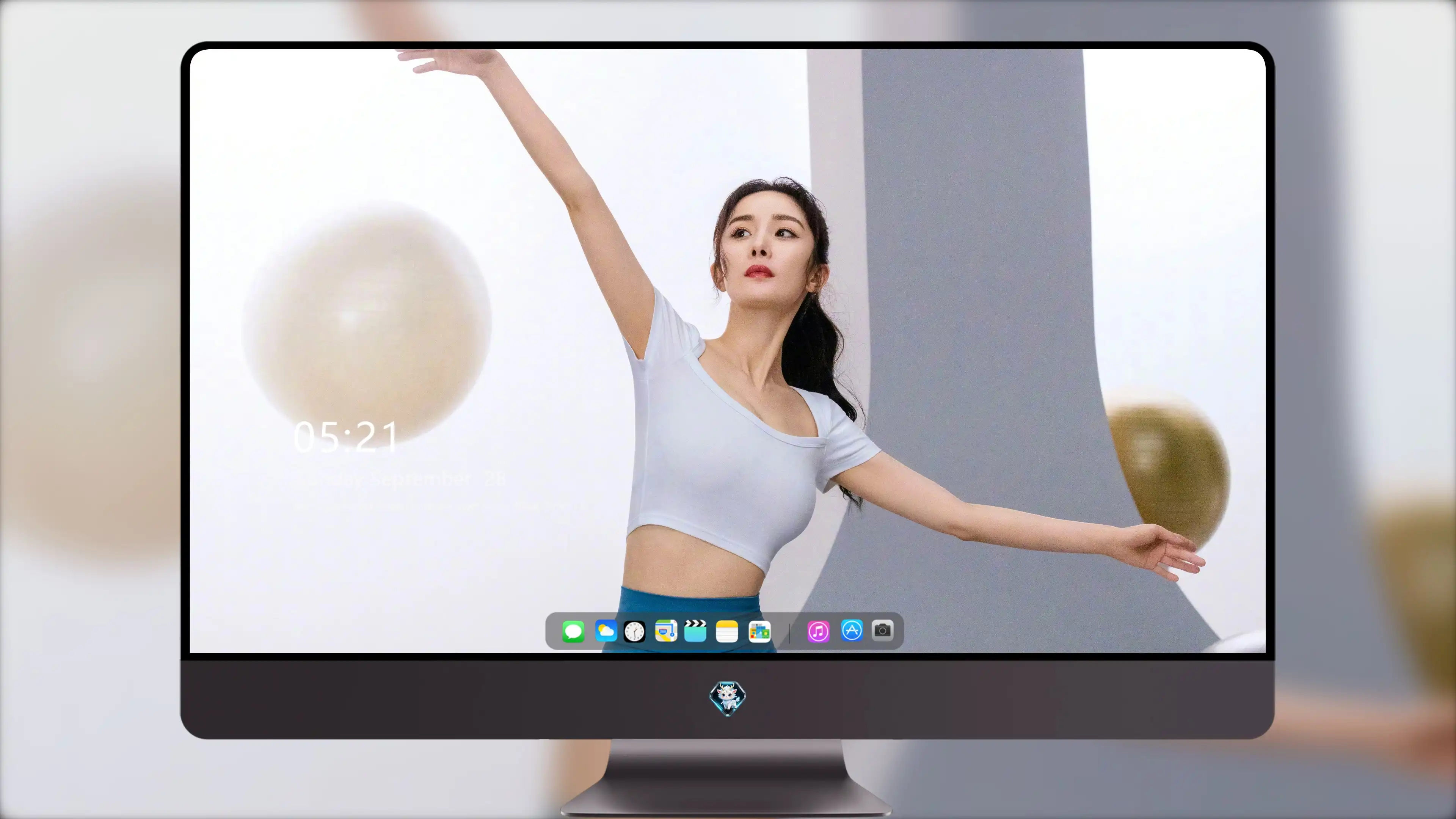Image resolution: width=1456 pixels, height=819 pixels.
Task: Open the Weather app in the dock
Action: pos(606,631)
